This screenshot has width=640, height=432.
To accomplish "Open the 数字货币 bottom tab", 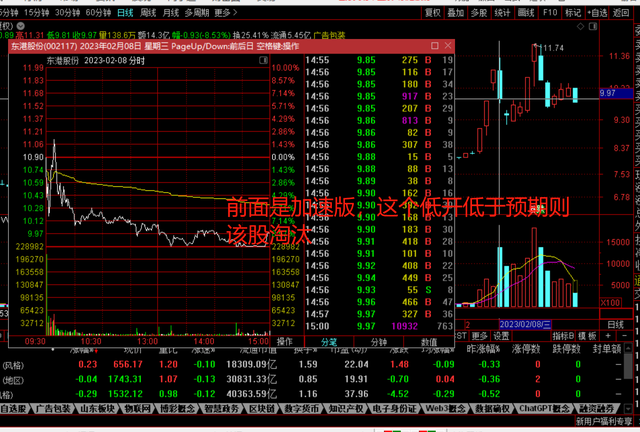I will pos(302,408).
